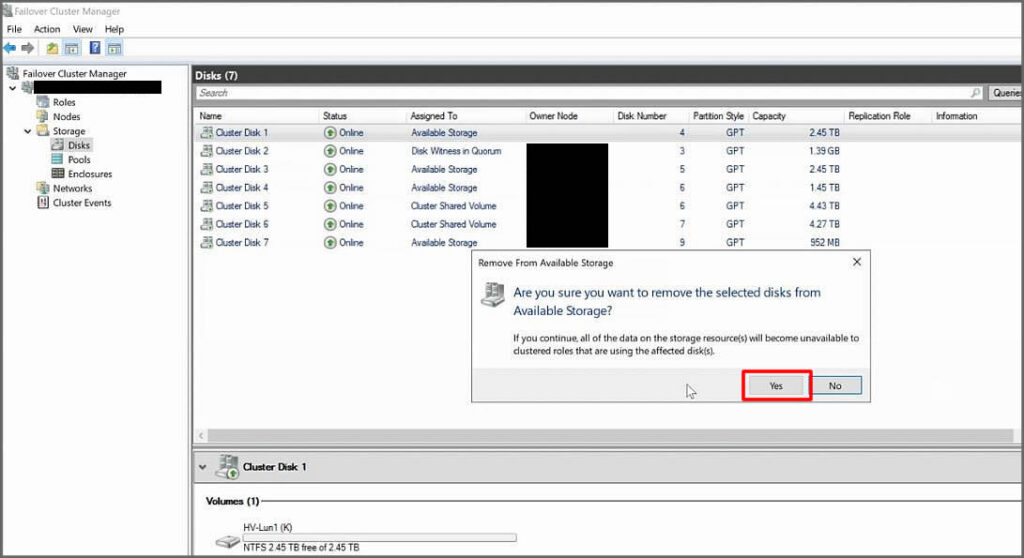Click the HV-Lun1 volume usage bar
The height and width of the screenshot is (558, 1024).
(x=379, y=538)
